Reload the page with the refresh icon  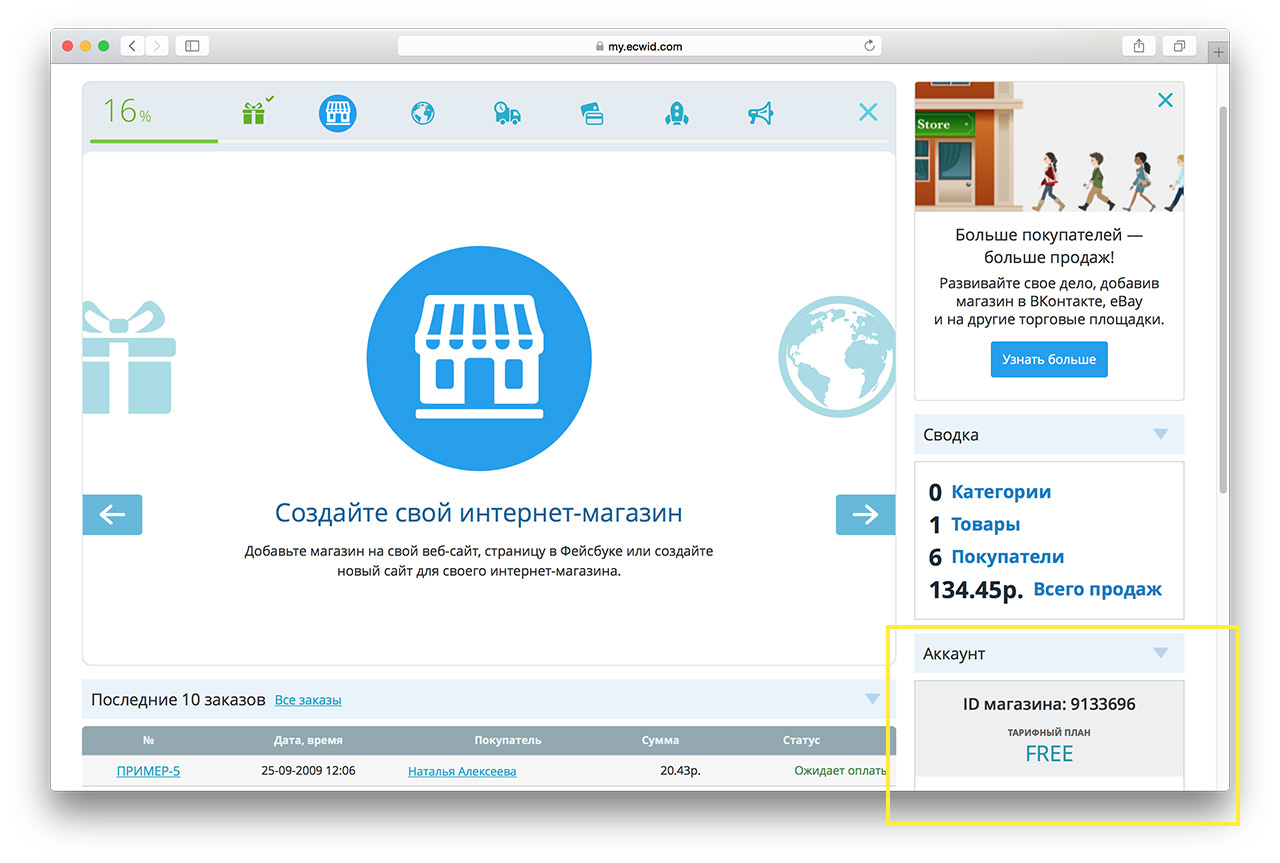click(x=870, y=46)
